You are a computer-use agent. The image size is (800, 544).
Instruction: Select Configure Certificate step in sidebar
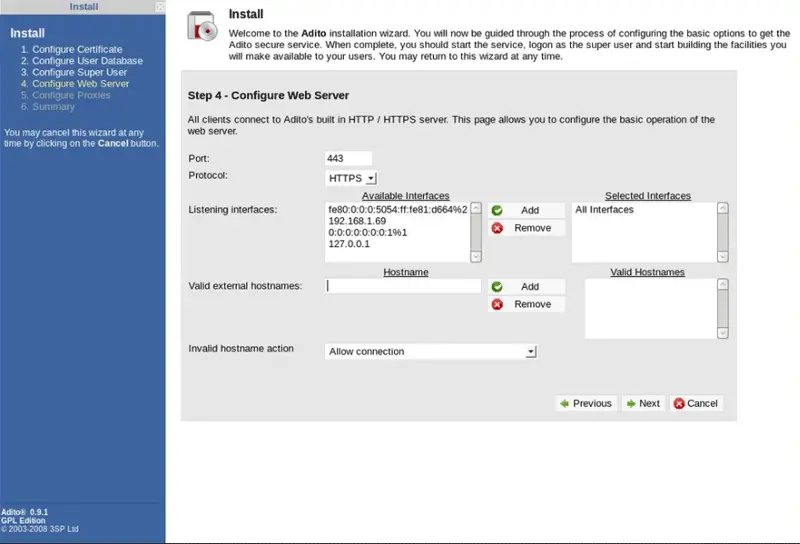pyautogui.click(x=77, y=49)
